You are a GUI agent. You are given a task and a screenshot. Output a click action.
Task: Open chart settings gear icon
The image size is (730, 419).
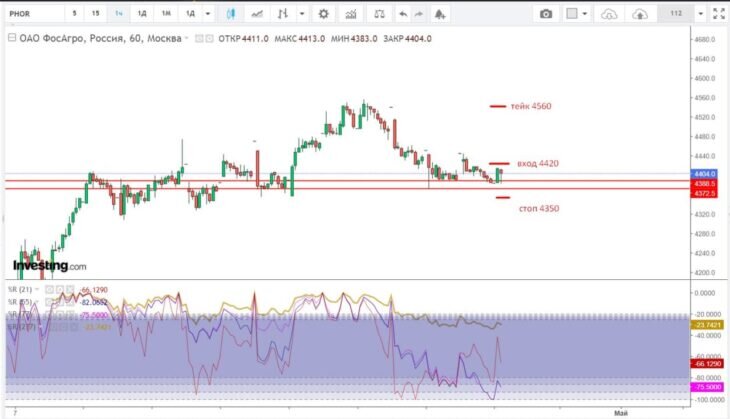(x=323, y=14)
